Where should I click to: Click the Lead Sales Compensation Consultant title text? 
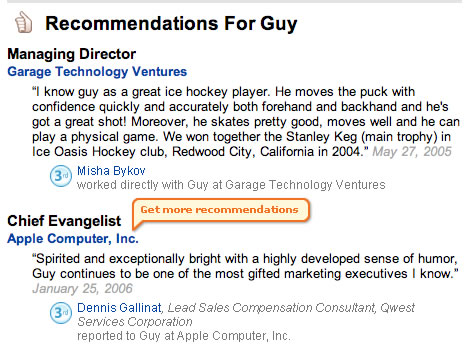pos(272,308)
